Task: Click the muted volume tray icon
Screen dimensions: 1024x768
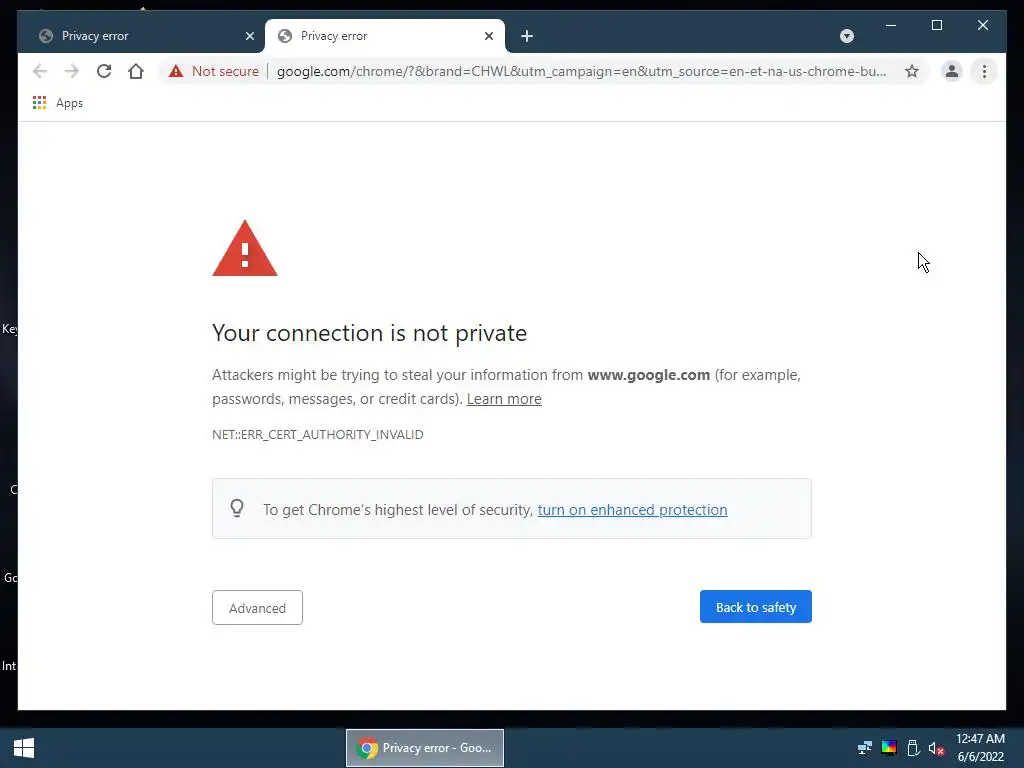Action: pyautogui.click(x=936, y=748)
